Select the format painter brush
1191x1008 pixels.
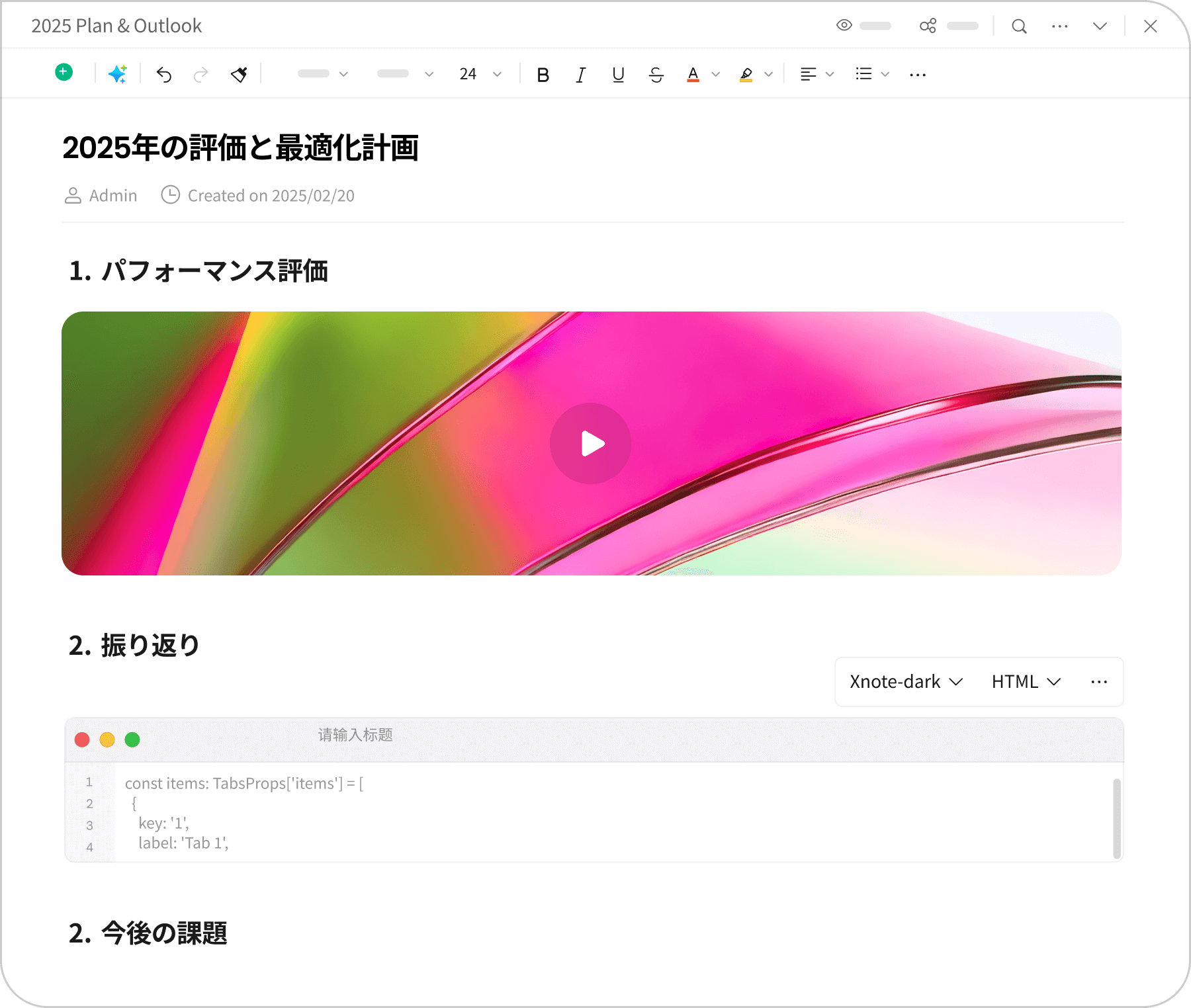click(239, 75)
